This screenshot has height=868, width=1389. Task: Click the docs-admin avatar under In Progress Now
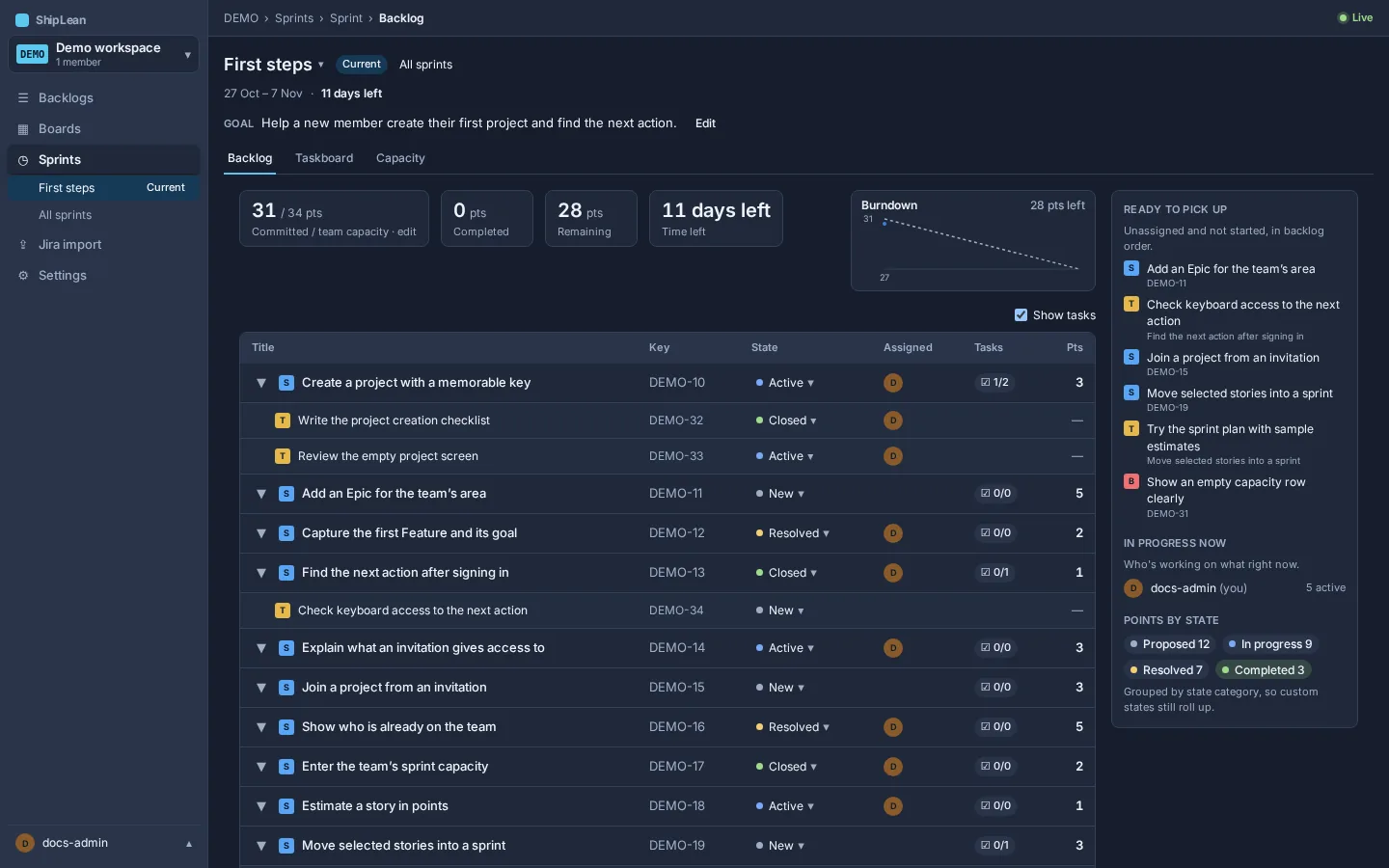pos(1133,588)
